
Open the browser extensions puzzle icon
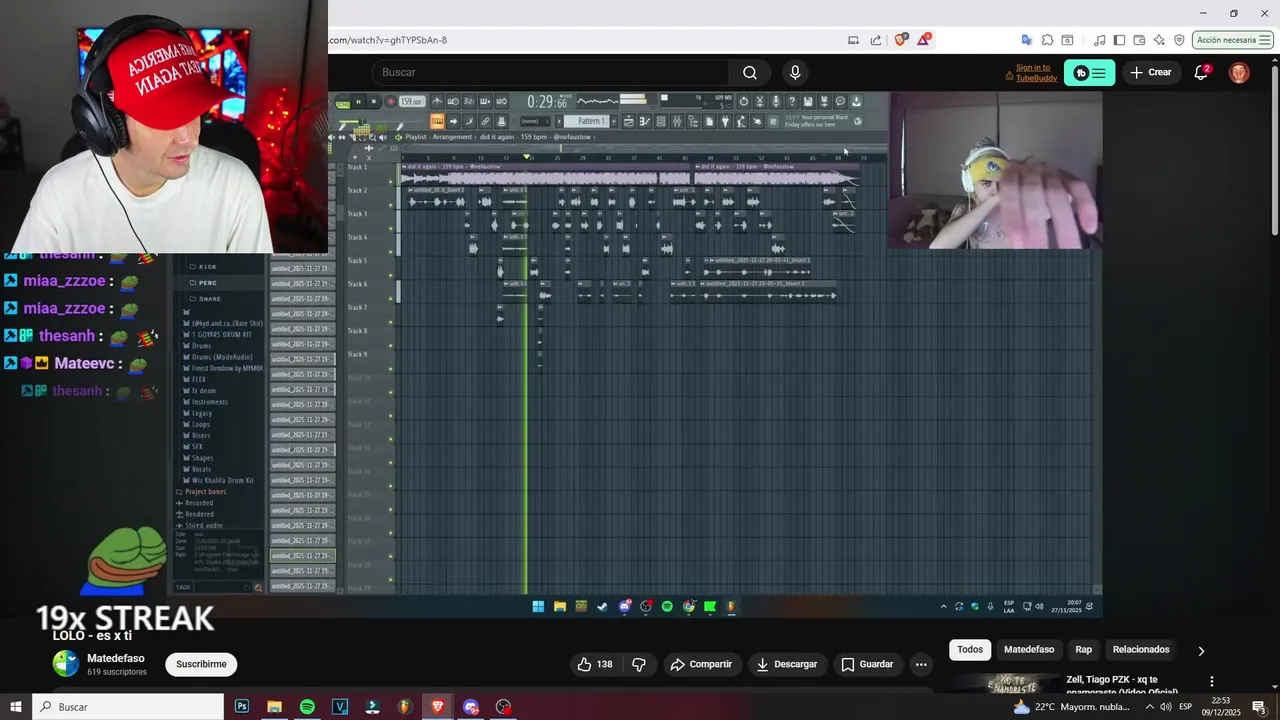(1047, 40)
